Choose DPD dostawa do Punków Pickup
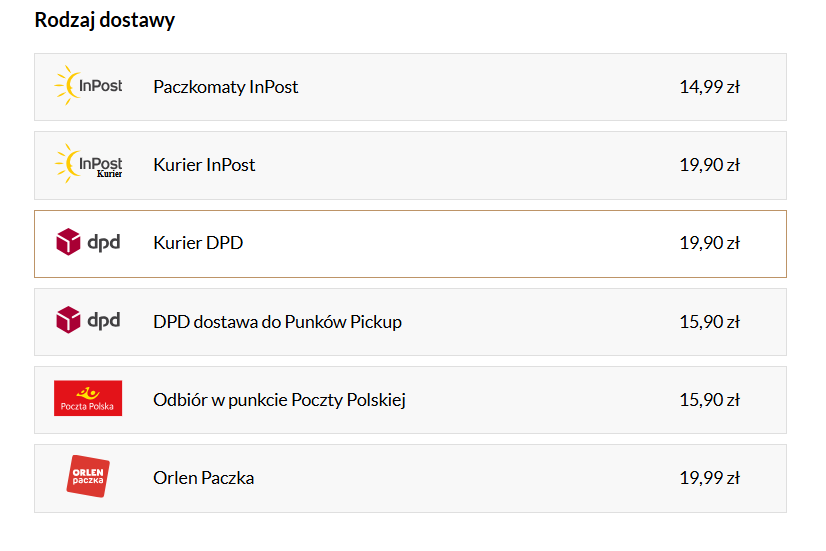Viewport: 826px width, 551px height. [x=410, y=322]
